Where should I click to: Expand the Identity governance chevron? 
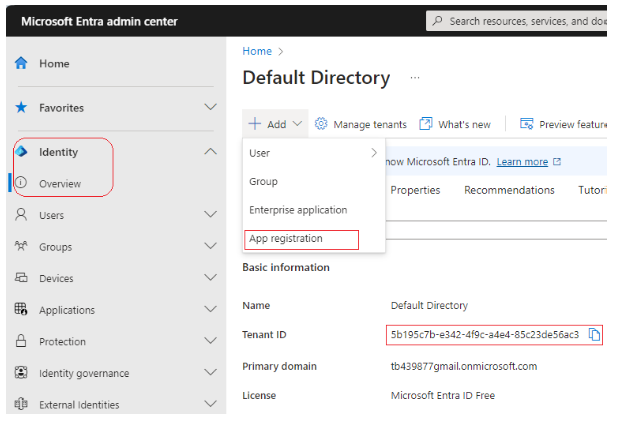point(210,372)
